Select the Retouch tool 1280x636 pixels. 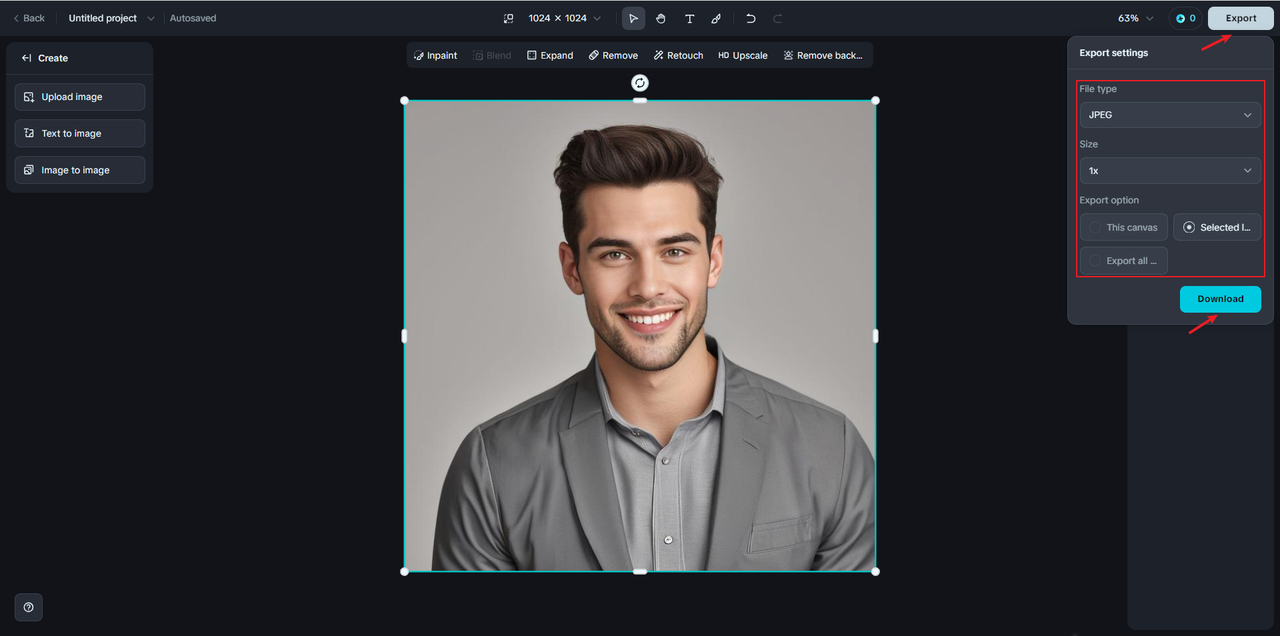click(678, 55)
